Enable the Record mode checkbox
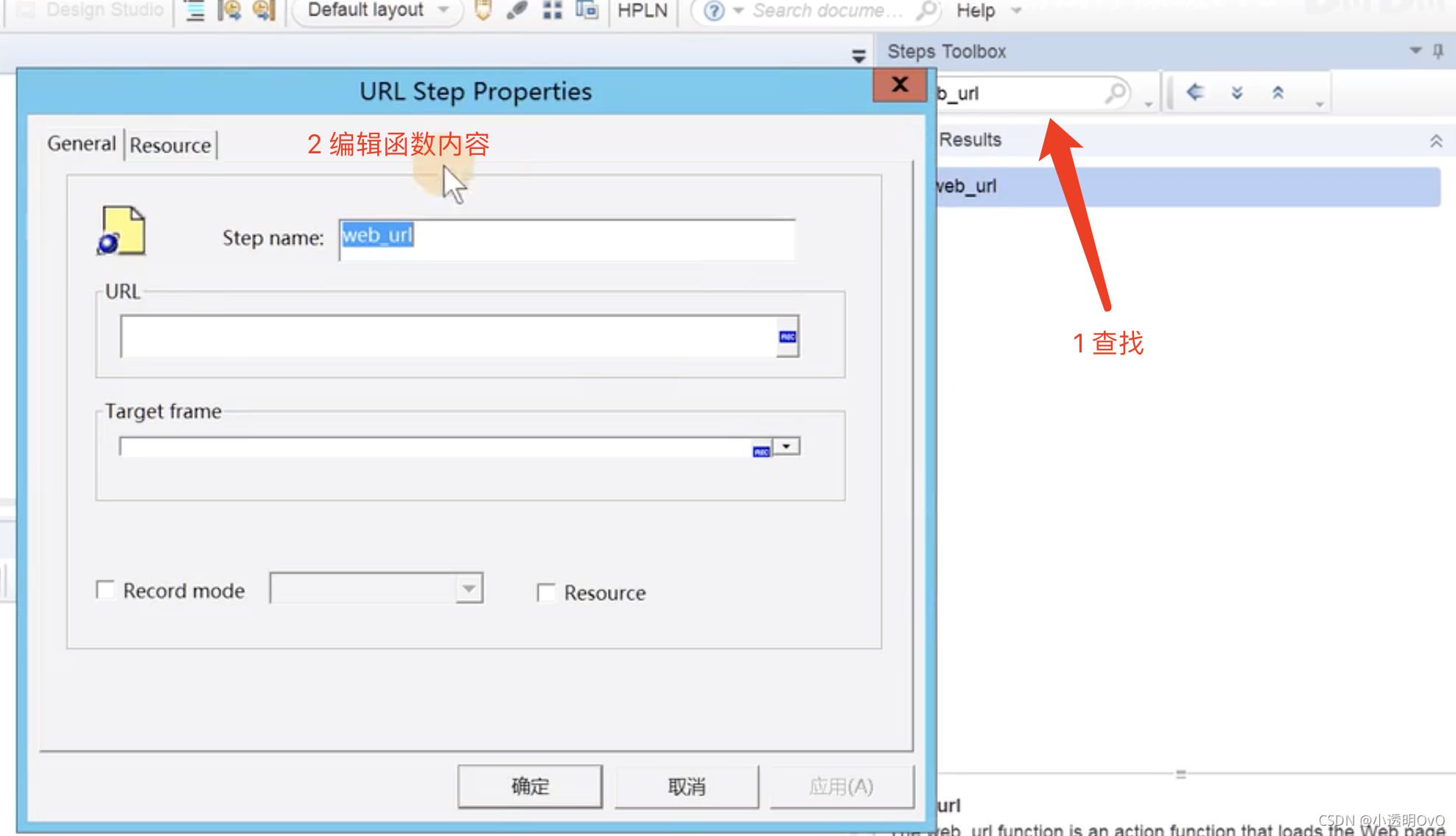Screen dimensions: 1456x836 (103, 590)
